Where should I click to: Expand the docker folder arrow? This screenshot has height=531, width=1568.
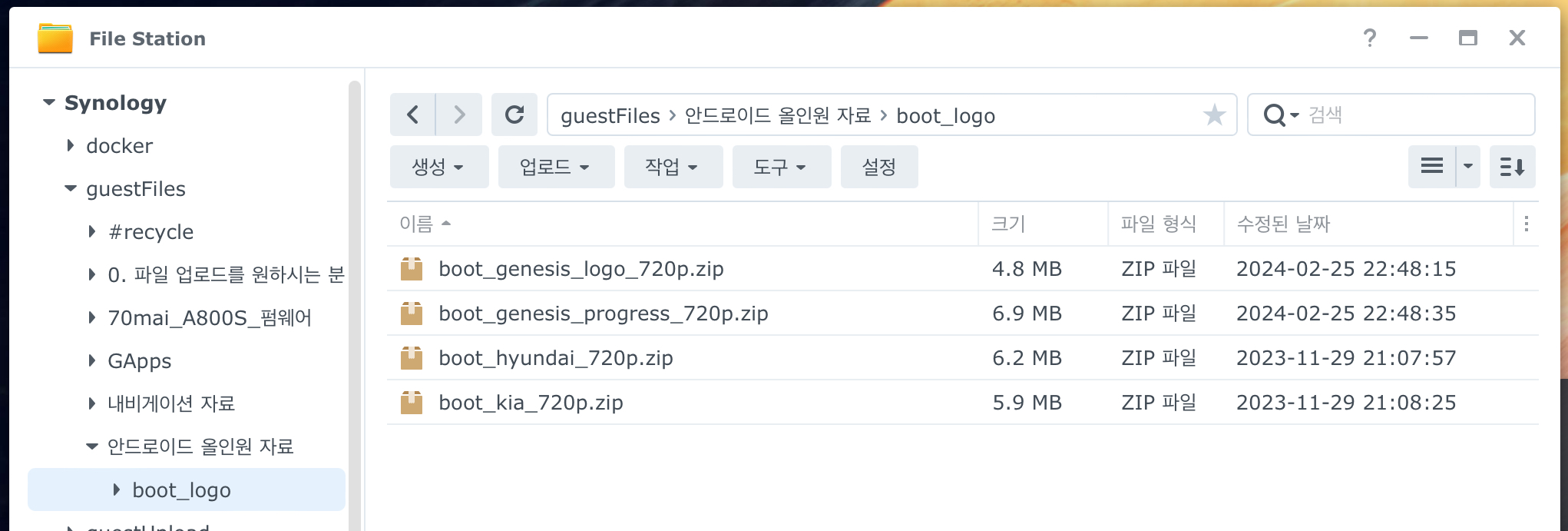point(71,145)
